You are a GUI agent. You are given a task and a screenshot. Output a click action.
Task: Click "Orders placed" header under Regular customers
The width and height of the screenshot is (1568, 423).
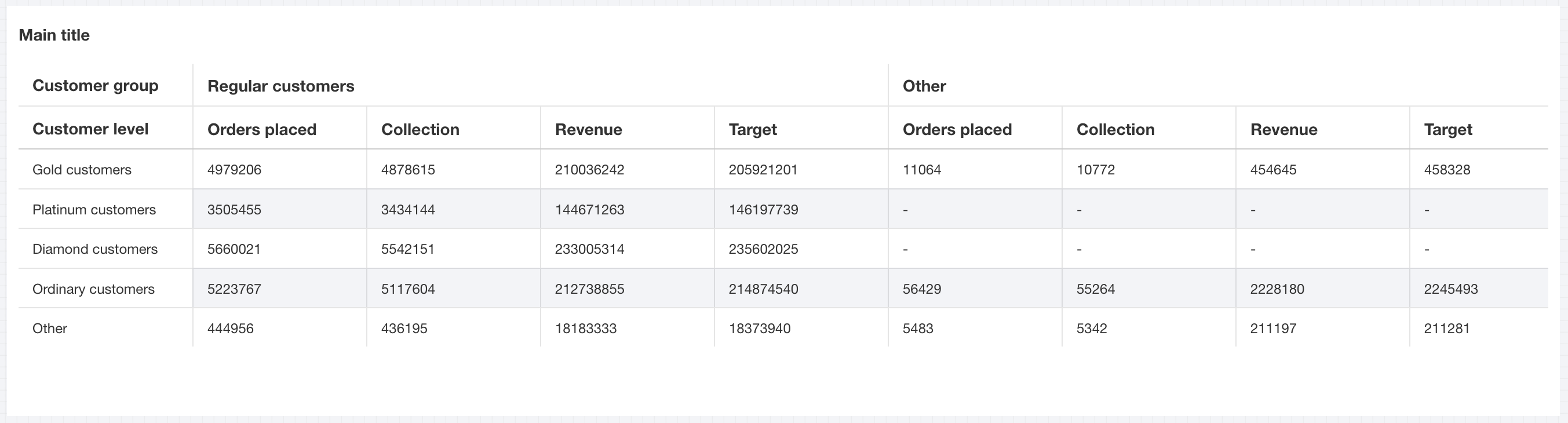point(262,130)
